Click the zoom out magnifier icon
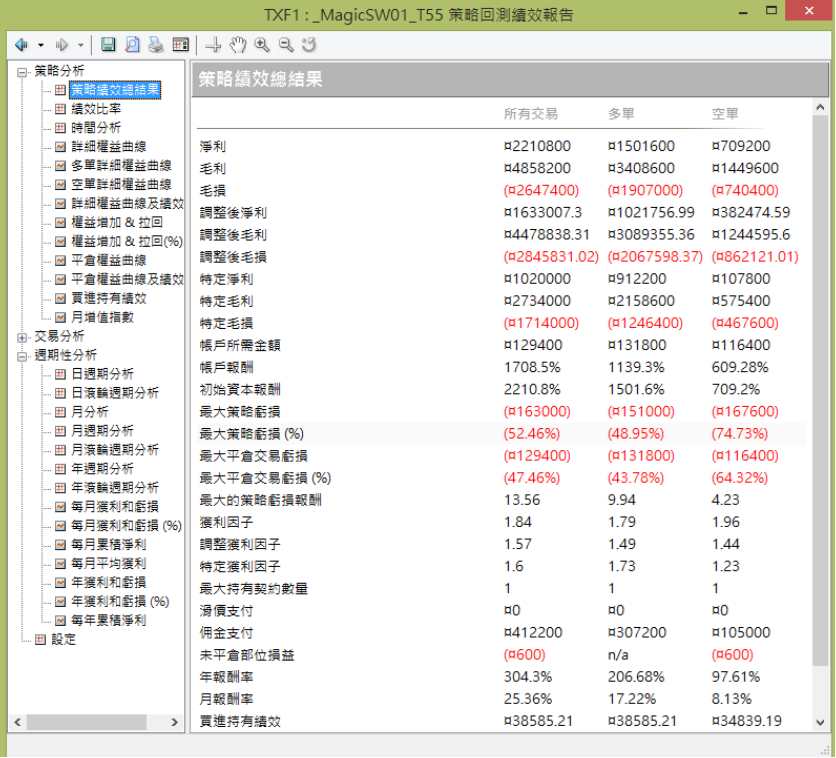The image size is (836, 758). click(x=286, y=45)
